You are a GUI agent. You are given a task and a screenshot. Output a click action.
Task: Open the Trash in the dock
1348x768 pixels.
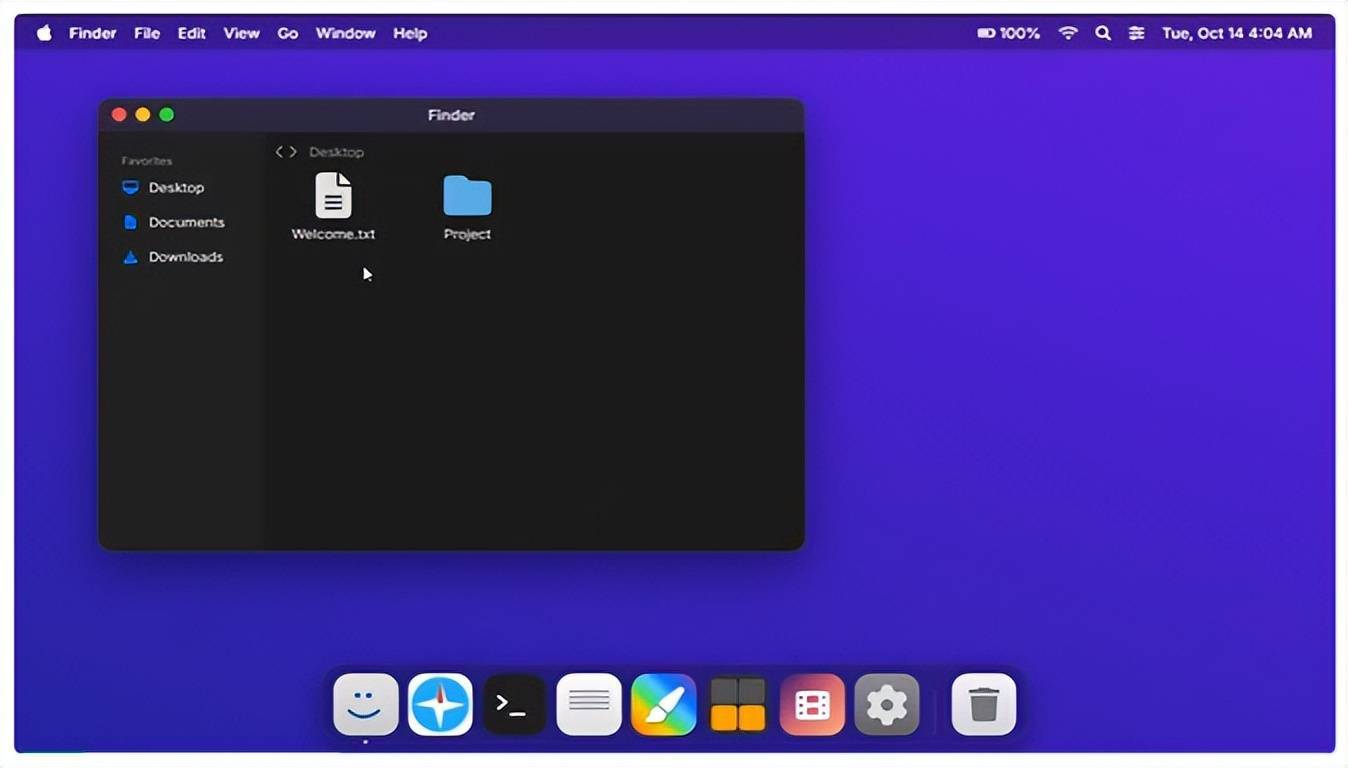click(984, 705)
